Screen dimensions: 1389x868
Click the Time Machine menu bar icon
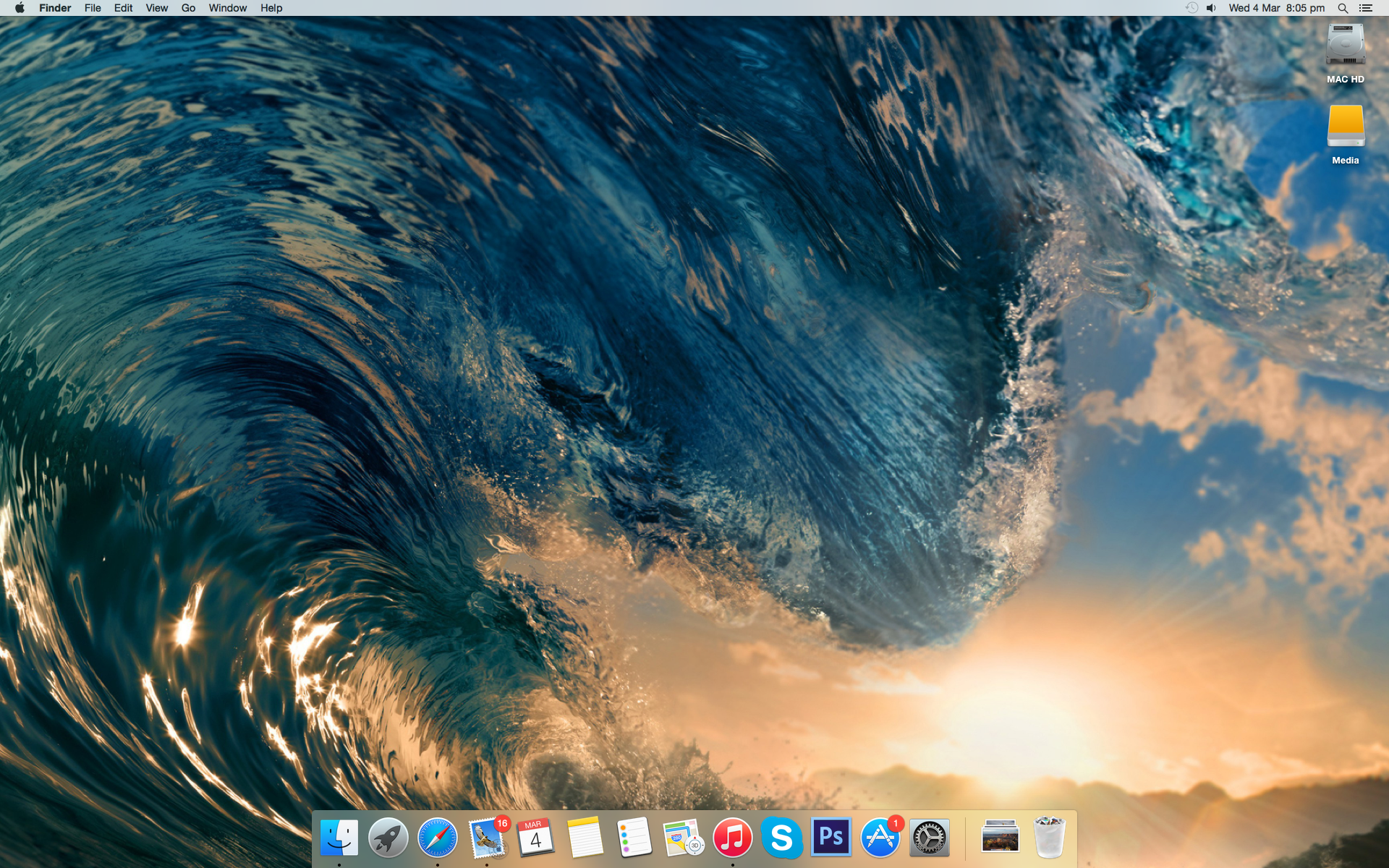pyautogui.click(x=1192, y=8)
